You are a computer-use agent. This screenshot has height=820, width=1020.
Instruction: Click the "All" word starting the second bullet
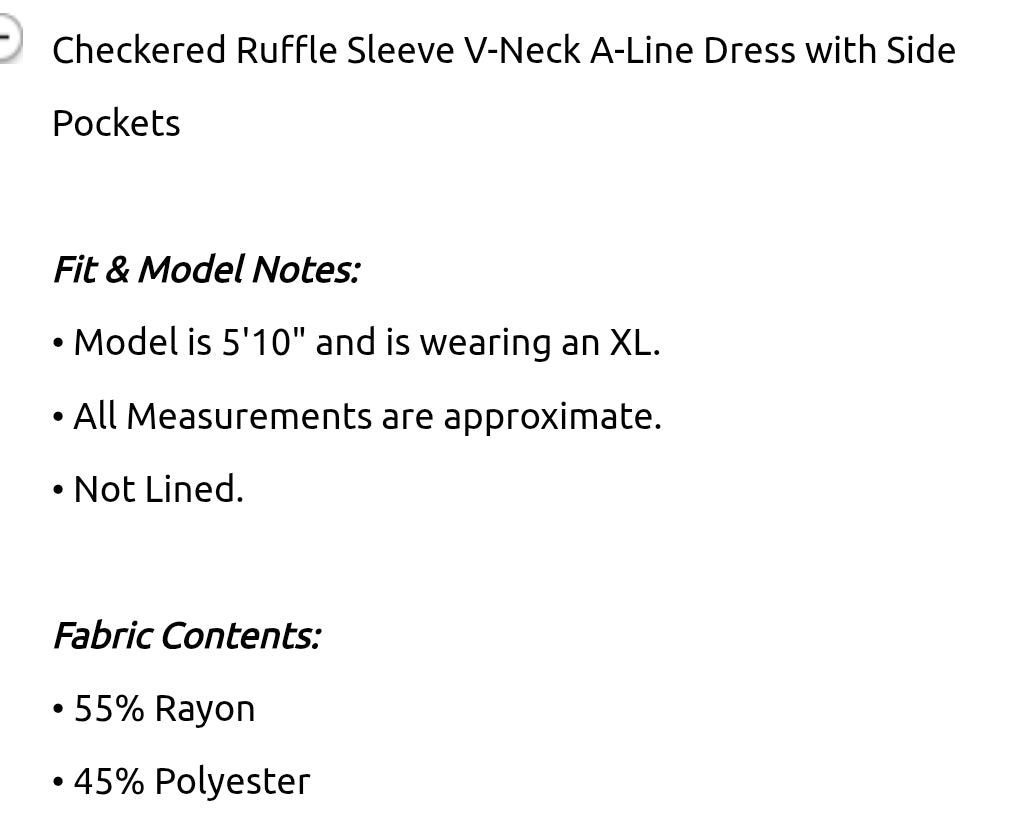tap(96, 416)
